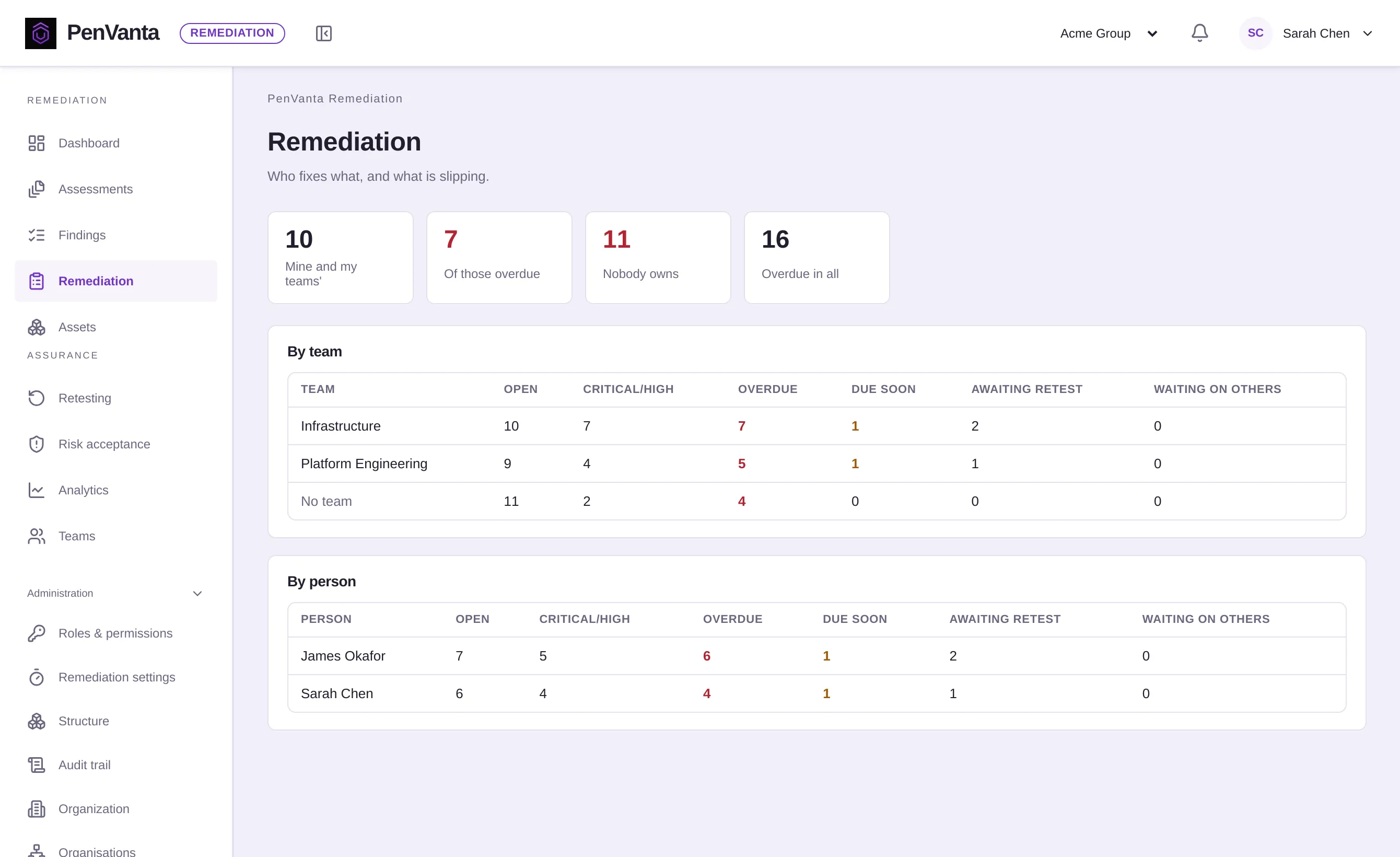Select the 'Of those overdue' card
The width and height of the screenshot is (1400, 857).
coord(499,258)
